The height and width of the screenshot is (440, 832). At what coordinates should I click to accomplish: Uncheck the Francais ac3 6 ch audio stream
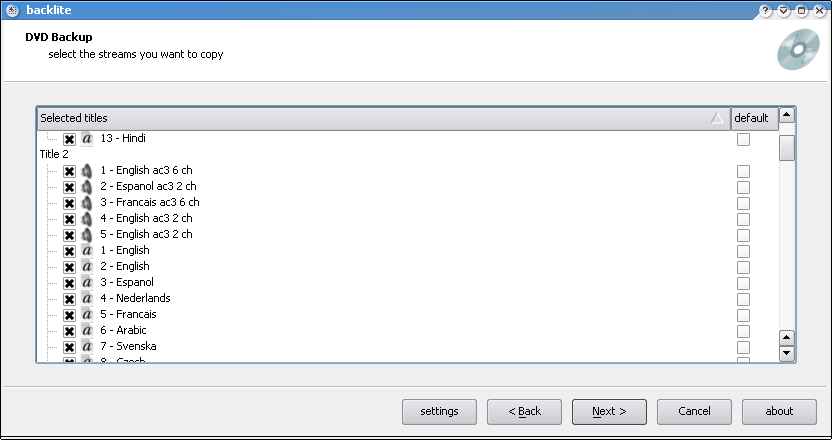[69, 203]
